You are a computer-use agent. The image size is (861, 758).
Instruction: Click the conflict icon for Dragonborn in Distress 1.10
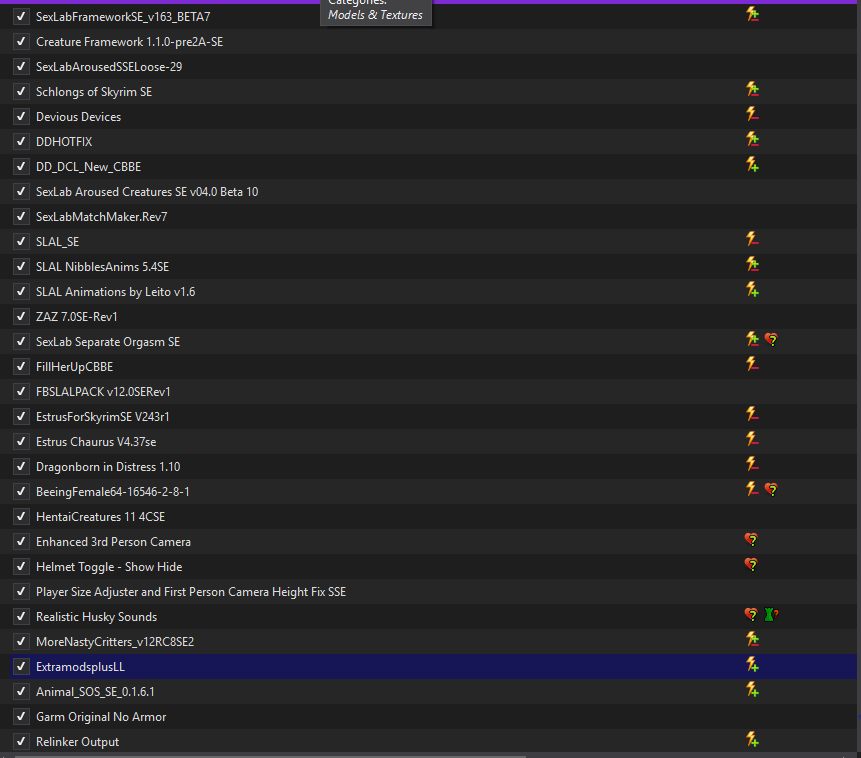coord(752,464)
